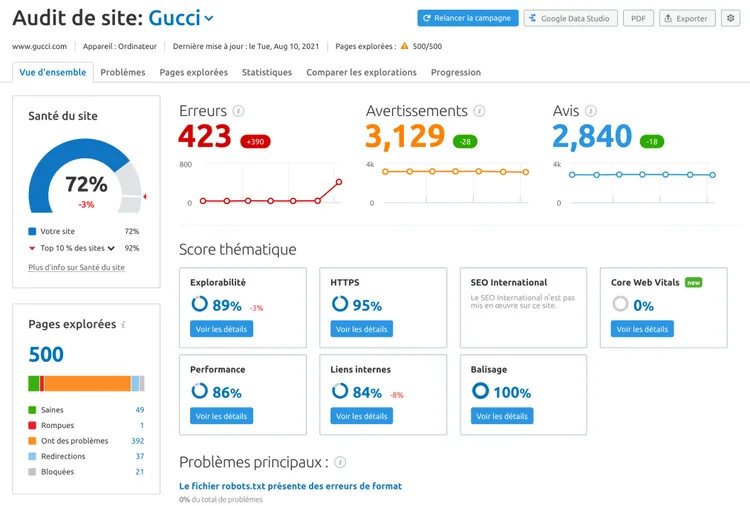Open the Pages explorées tab
The width and height of the screenshot is (750, 506).
(194, 72)
